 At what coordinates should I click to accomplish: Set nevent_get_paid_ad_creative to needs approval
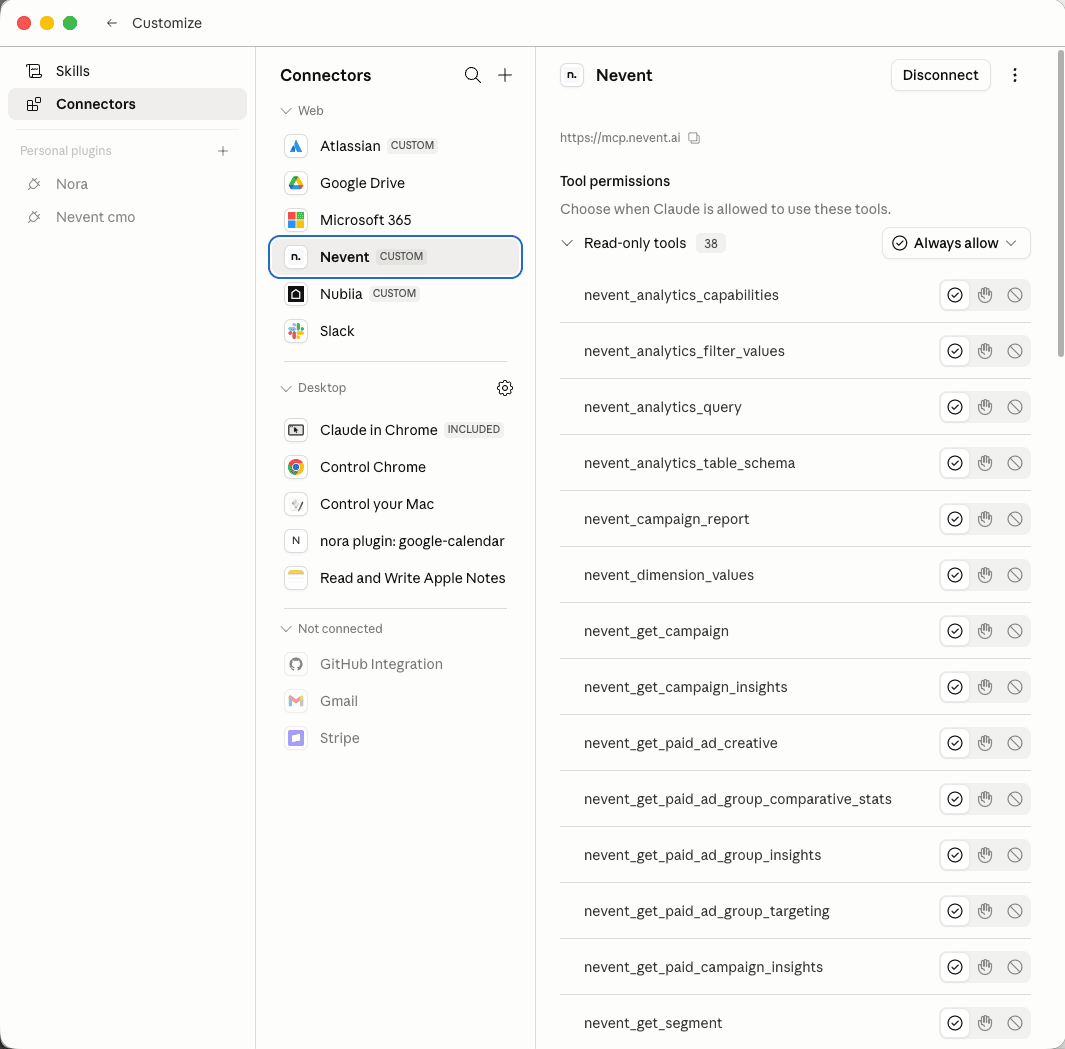(985, 743)
